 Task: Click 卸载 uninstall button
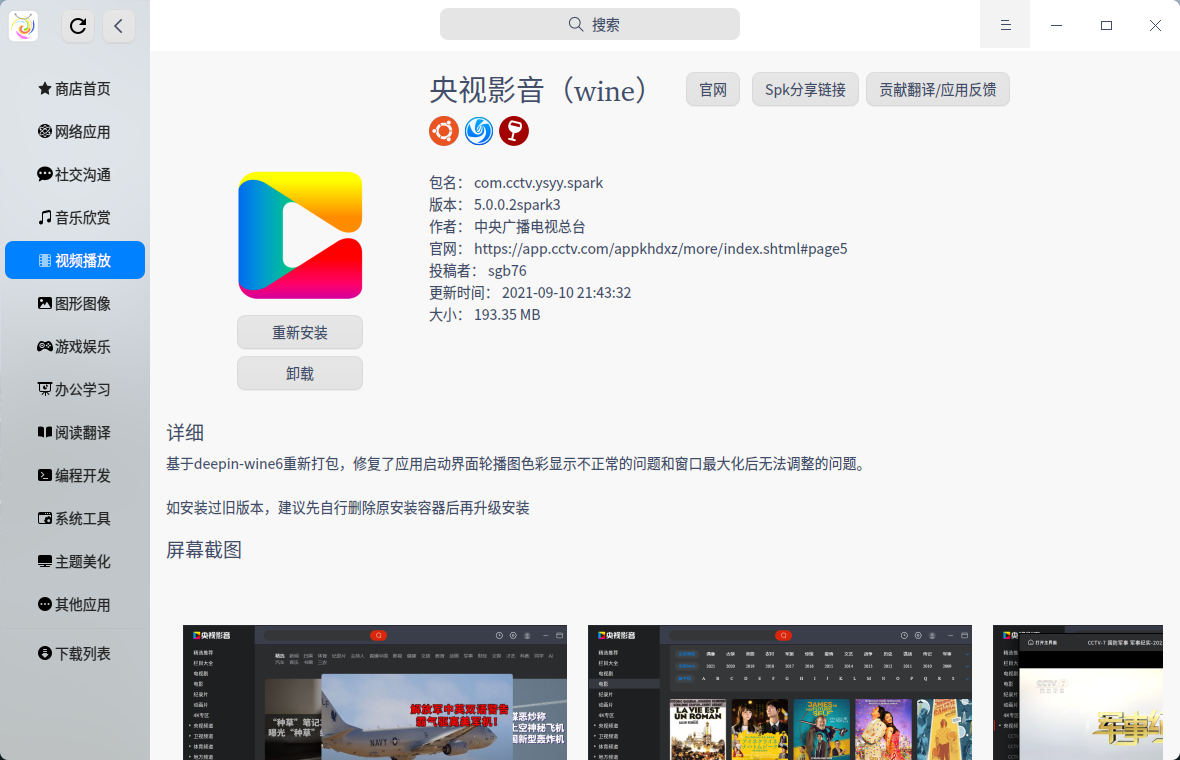click(300, 373)
